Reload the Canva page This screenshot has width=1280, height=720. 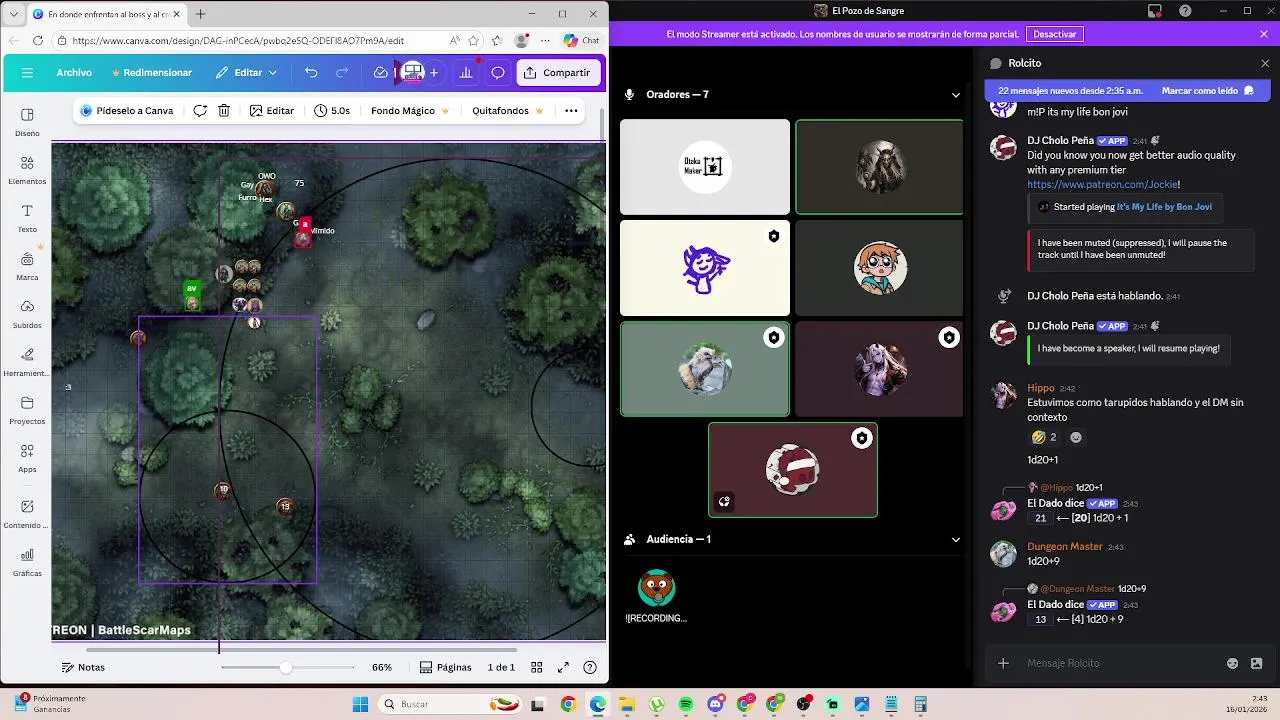(x=37, y=41)
